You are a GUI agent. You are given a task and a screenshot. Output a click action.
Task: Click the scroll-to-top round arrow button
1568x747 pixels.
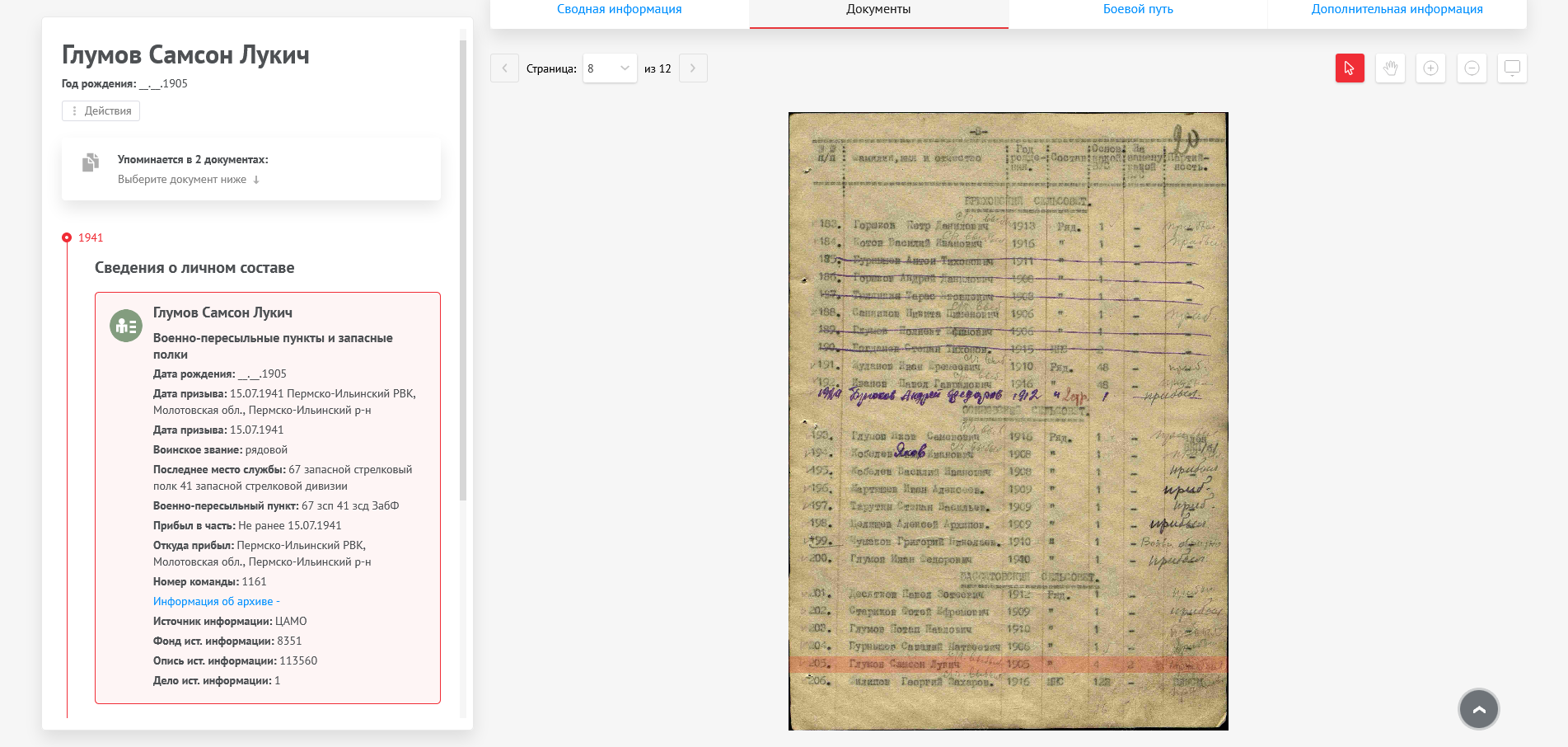click(1479, 709)
